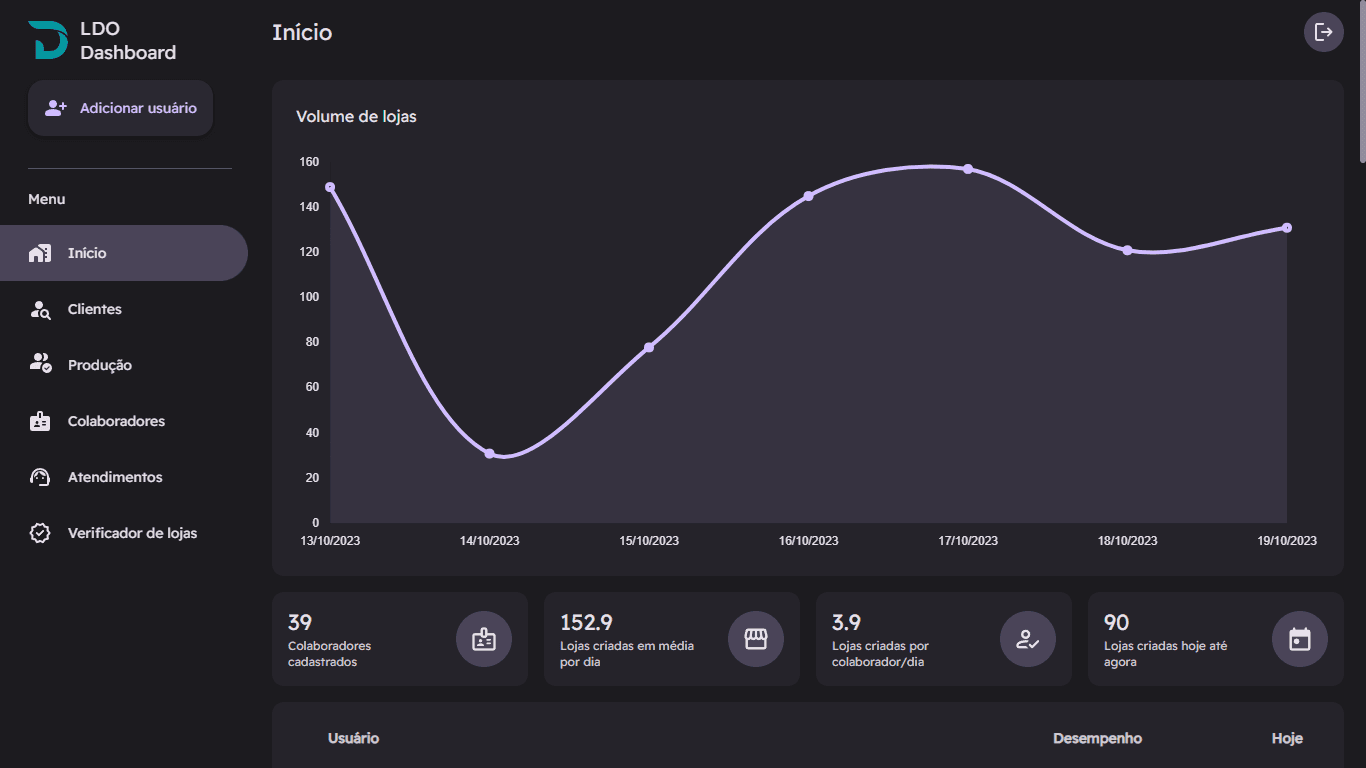This screenshot has height=768, width=1366.
Task: Click the calendar icon beside Lojas criadas hoje
Action: point(1300,639)
